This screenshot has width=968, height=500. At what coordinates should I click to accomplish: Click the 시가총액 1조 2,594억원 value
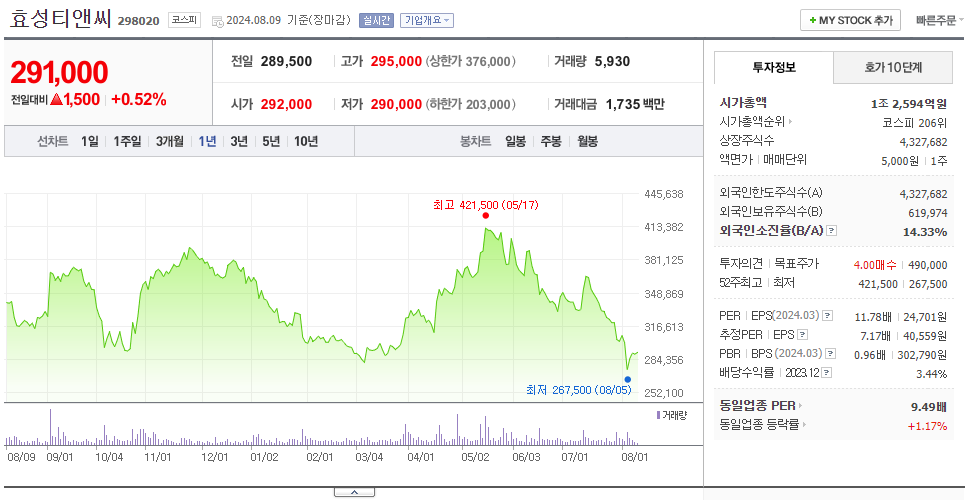click(x=909, y=104)
